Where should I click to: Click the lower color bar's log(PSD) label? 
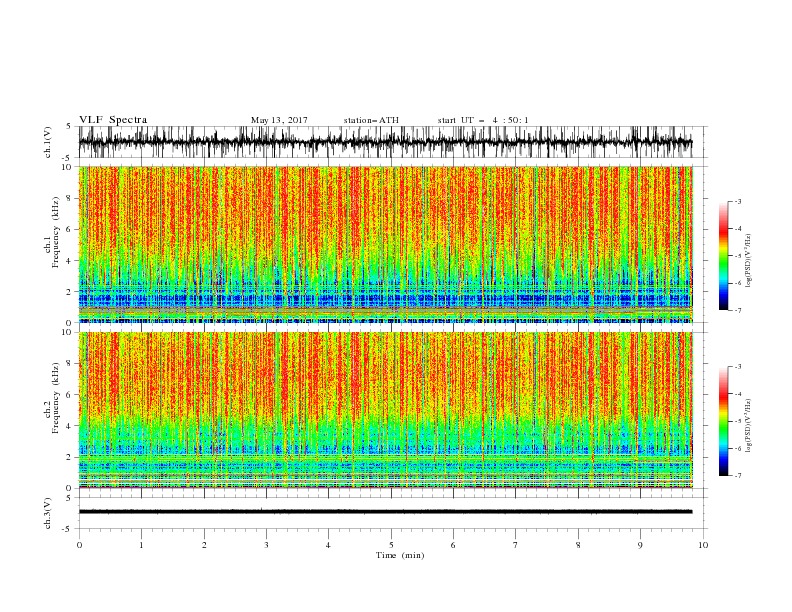(x=749, y=426)
